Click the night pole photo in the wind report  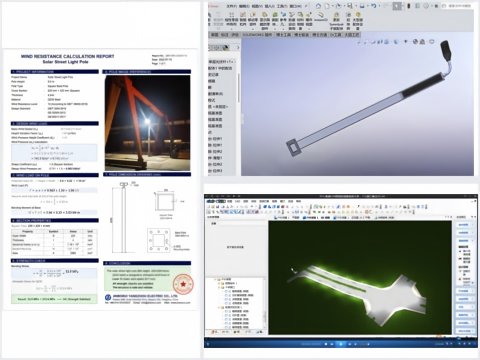(x=147, y=123)
